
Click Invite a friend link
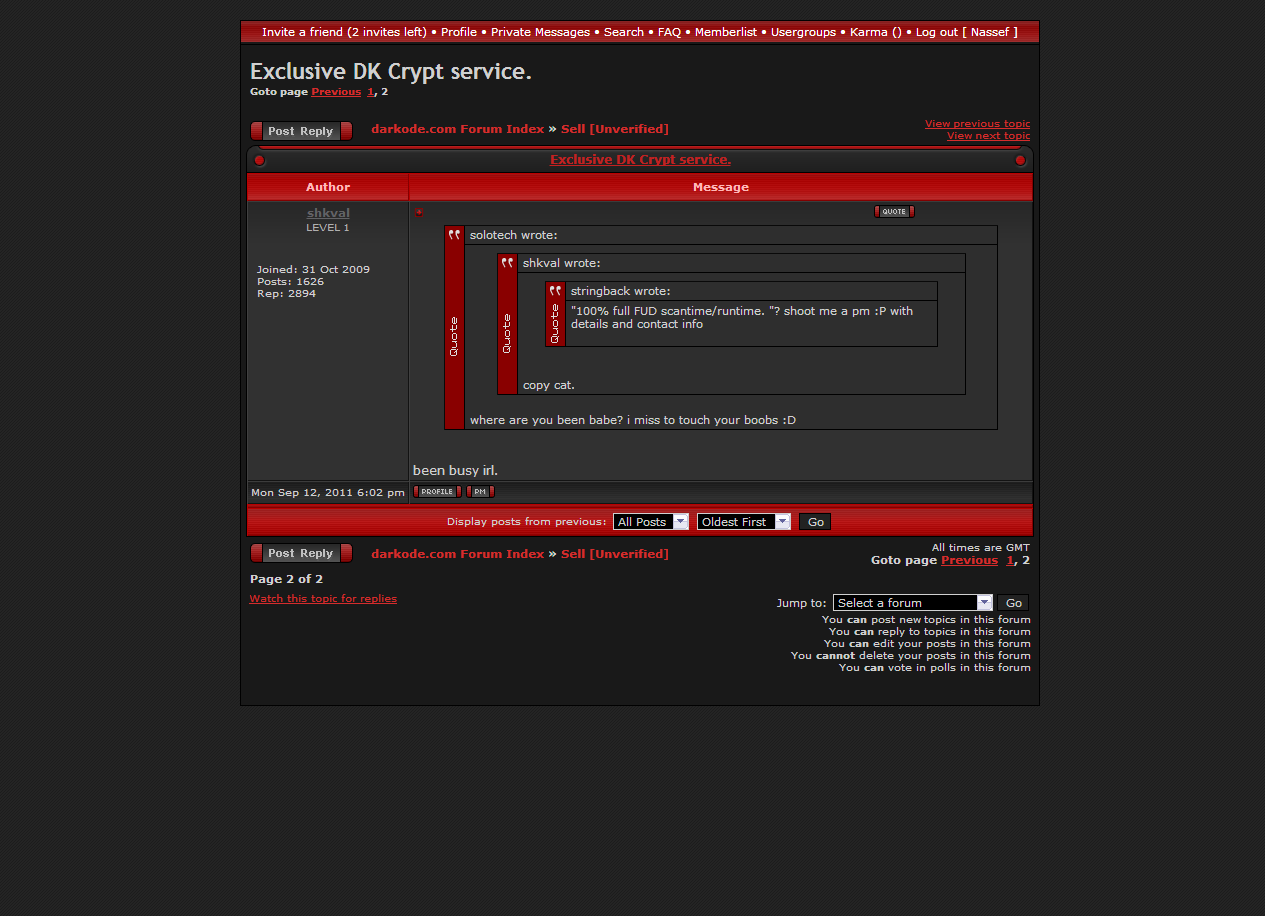(x=344, y=32)
